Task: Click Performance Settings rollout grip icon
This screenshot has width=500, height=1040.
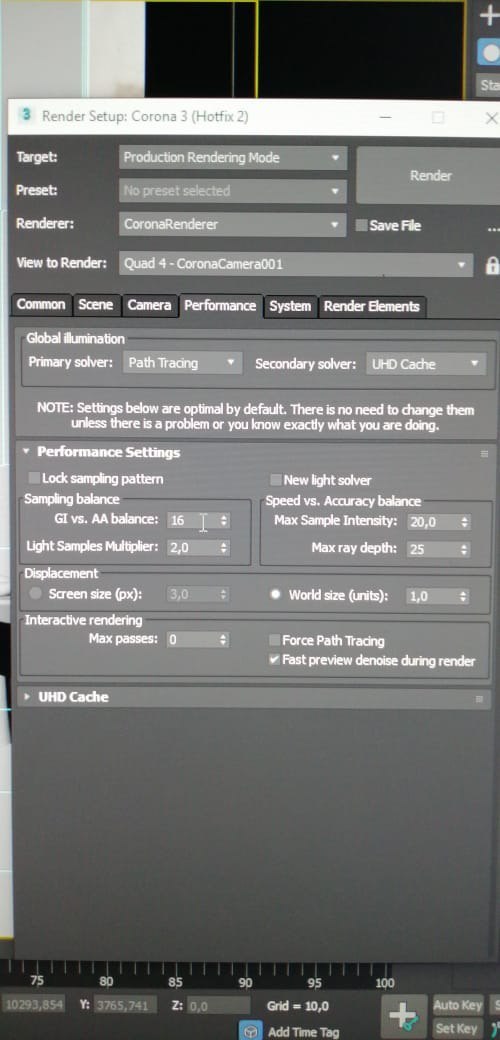Action: click(484, 454)
